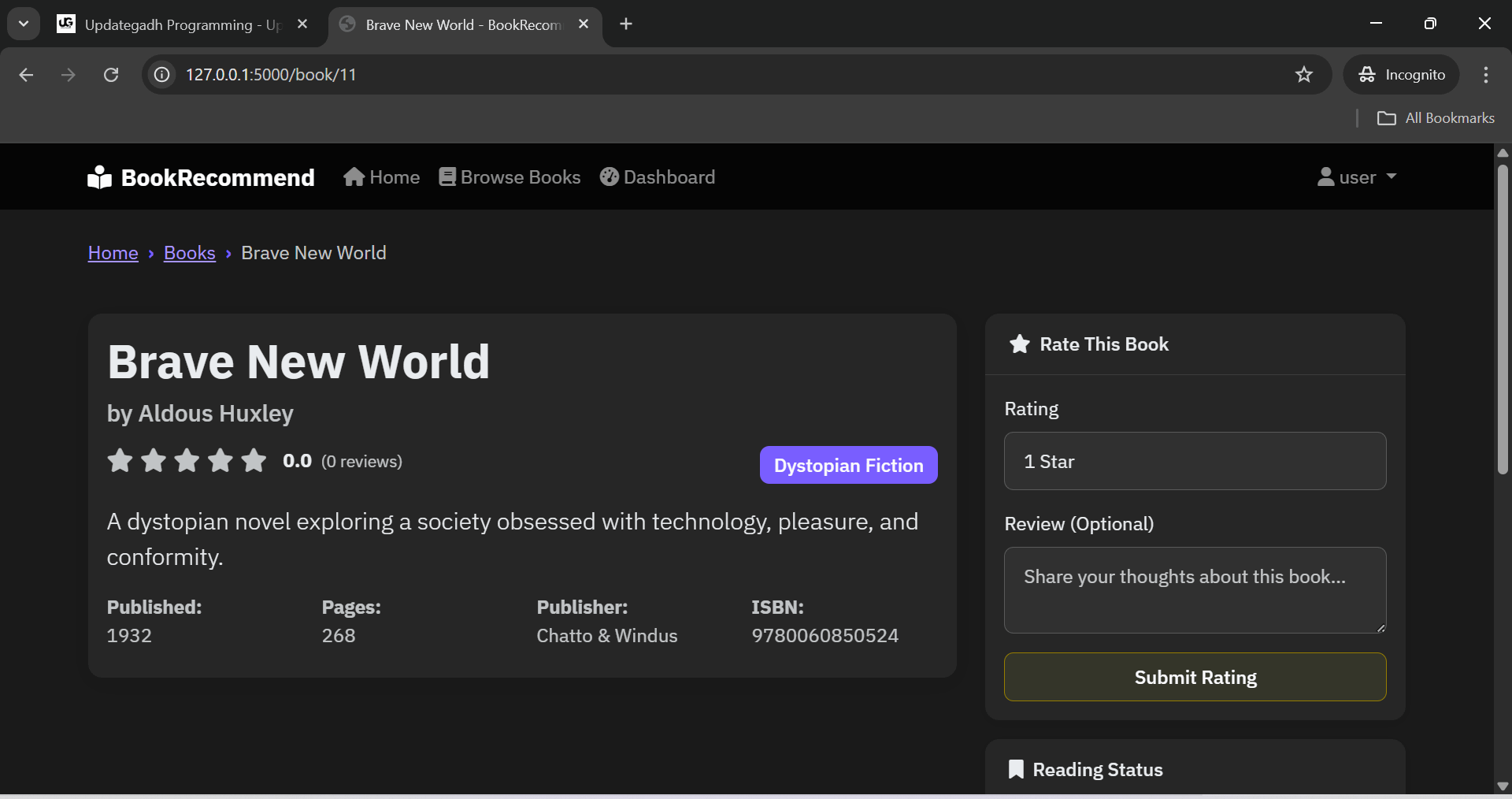This screenshot has height=799, width=1512.
Task: Open the tab search dropdown
Action: coord(24,24)
